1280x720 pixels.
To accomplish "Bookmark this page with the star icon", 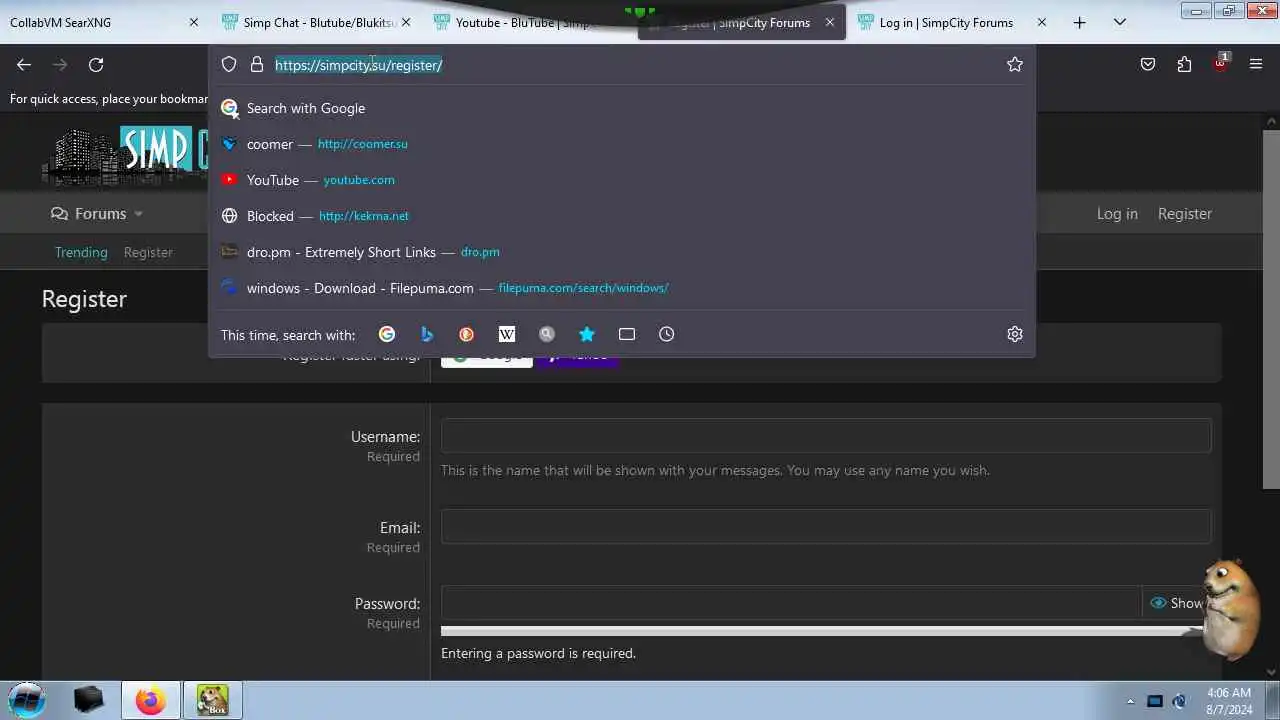I will (x=1015, y=64).
